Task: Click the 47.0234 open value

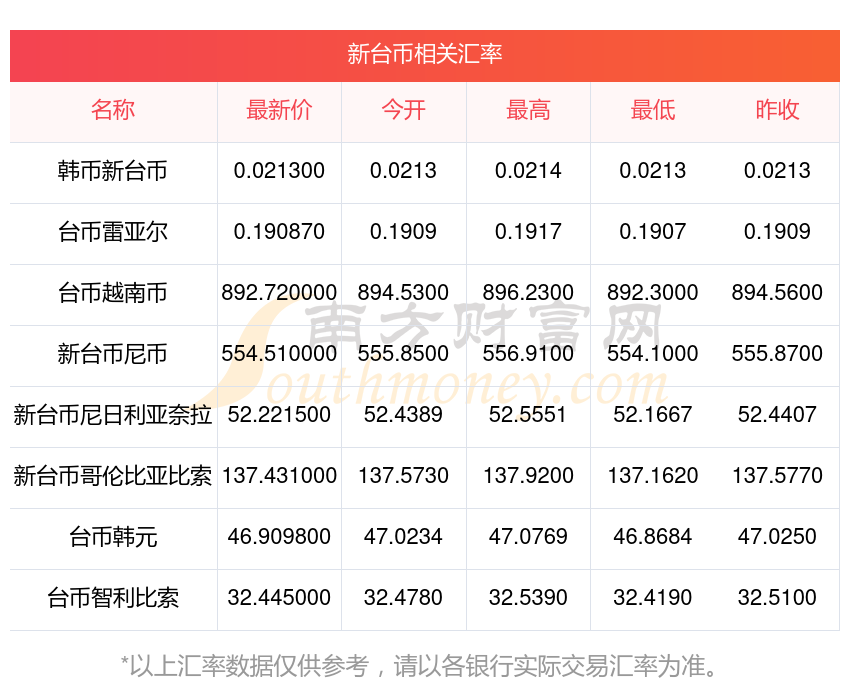Action: [x=403, y=537]
